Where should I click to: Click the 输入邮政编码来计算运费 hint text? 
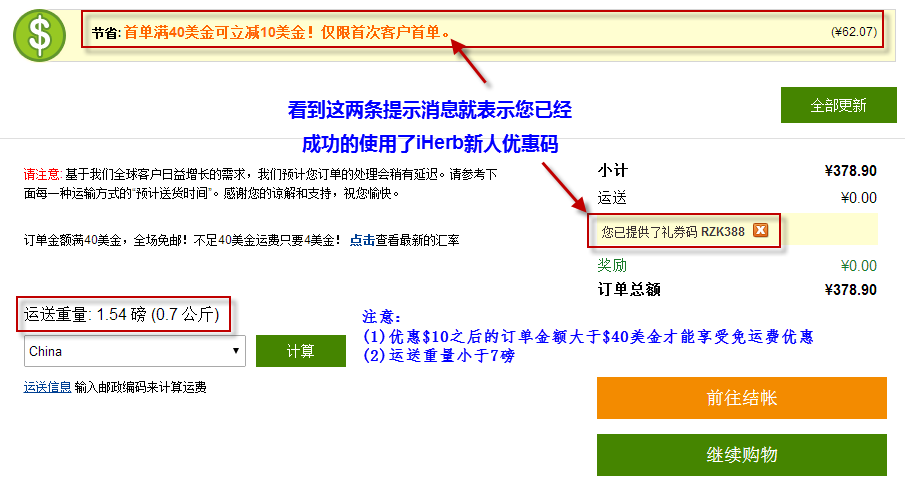(140, 387)
